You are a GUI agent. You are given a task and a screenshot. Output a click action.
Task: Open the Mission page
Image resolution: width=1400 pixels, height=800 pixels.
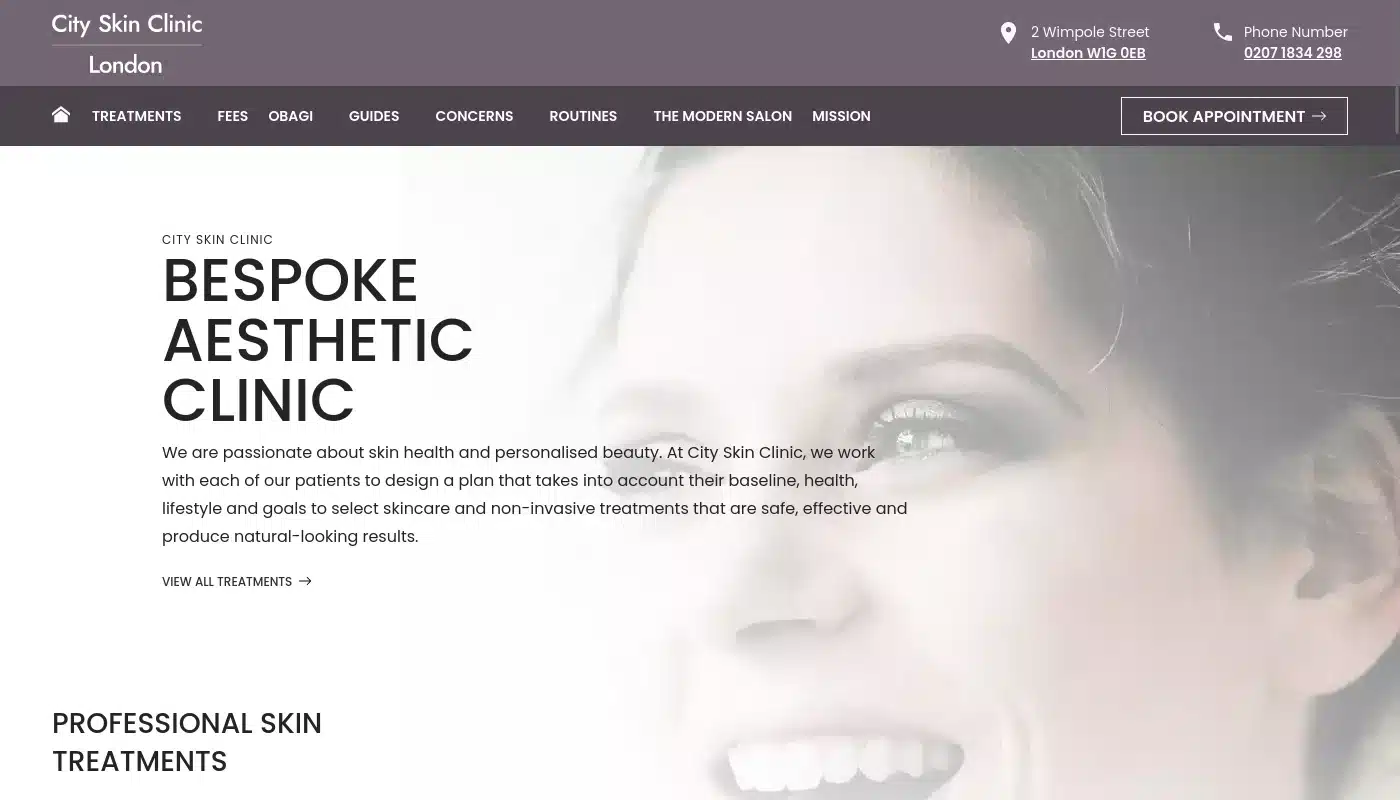coord(841,116)
